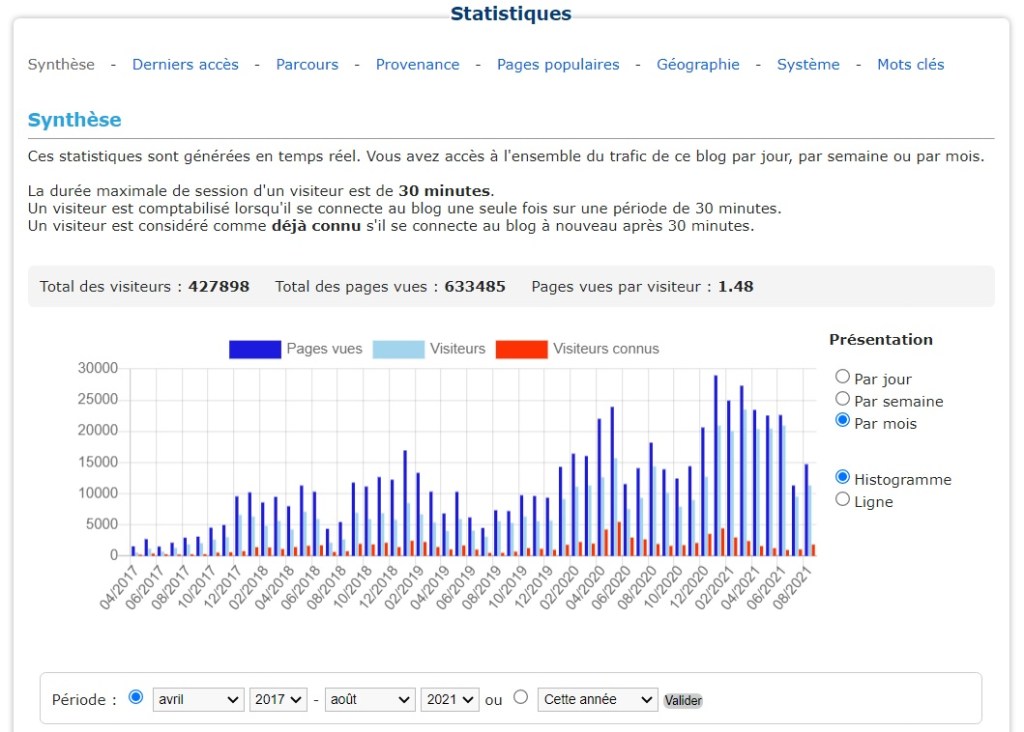Select the custom date range radio button
1024x732 pixels.
[x=136, y=697]
